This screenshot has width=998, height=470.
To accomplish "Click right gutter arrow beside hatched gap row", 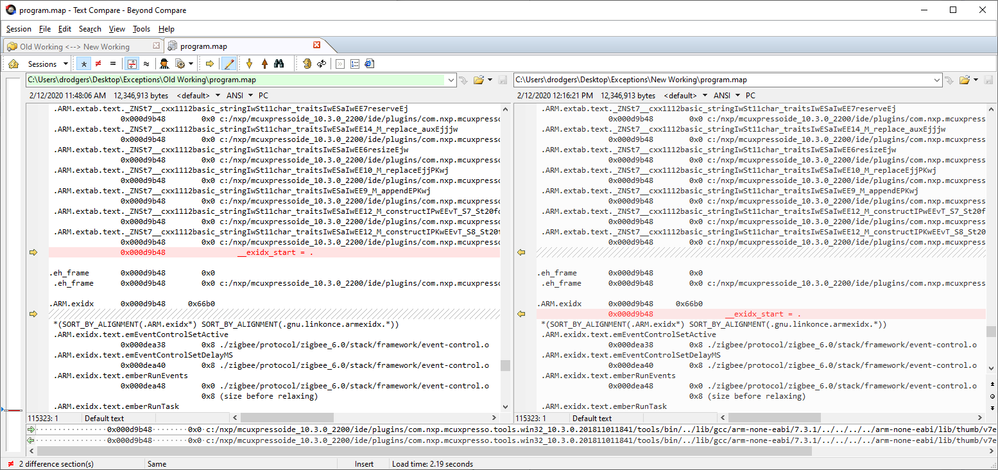I will pos(520,253).
